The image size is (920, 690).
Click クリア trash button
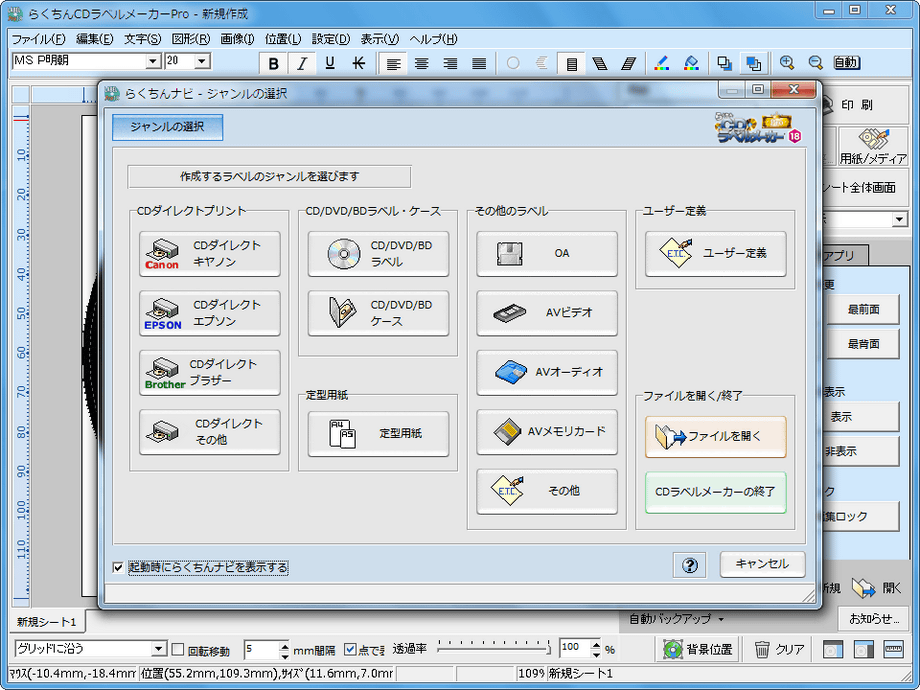780,650
